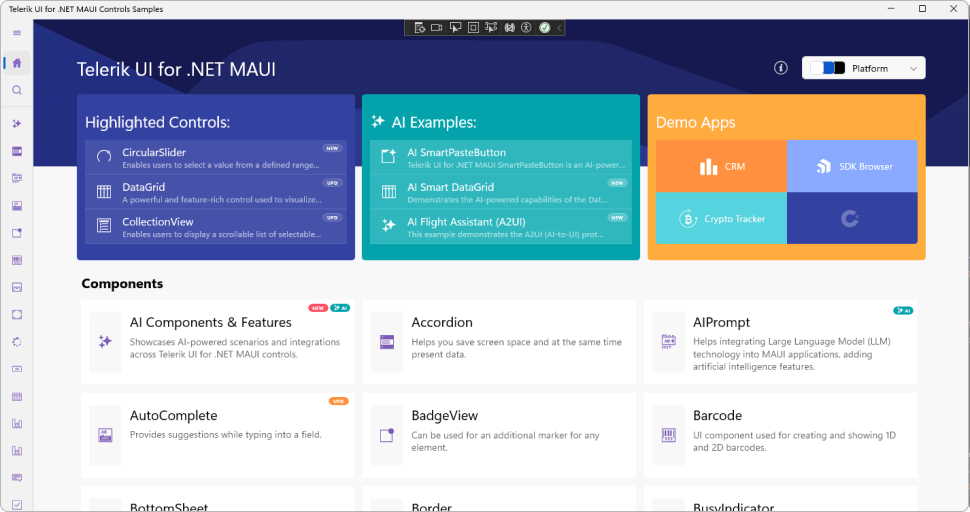Click the information circle icon near Platform
Image resolution: width=970 pixels, height=512 pixels.
[x=781, y=68]
